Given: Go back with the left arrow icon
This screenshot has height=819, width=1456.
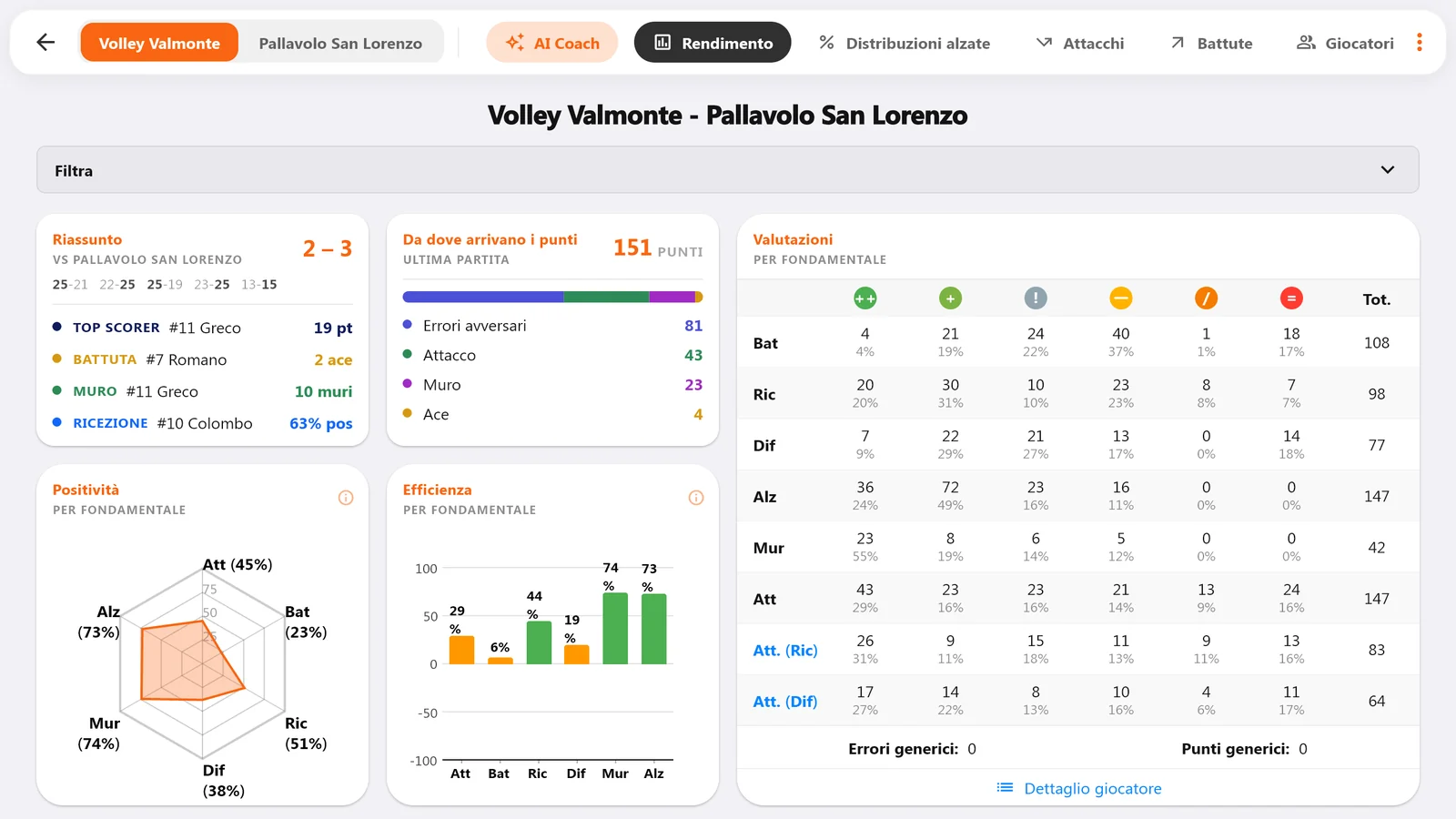Looking at the screenshot, I should point(45,42).
